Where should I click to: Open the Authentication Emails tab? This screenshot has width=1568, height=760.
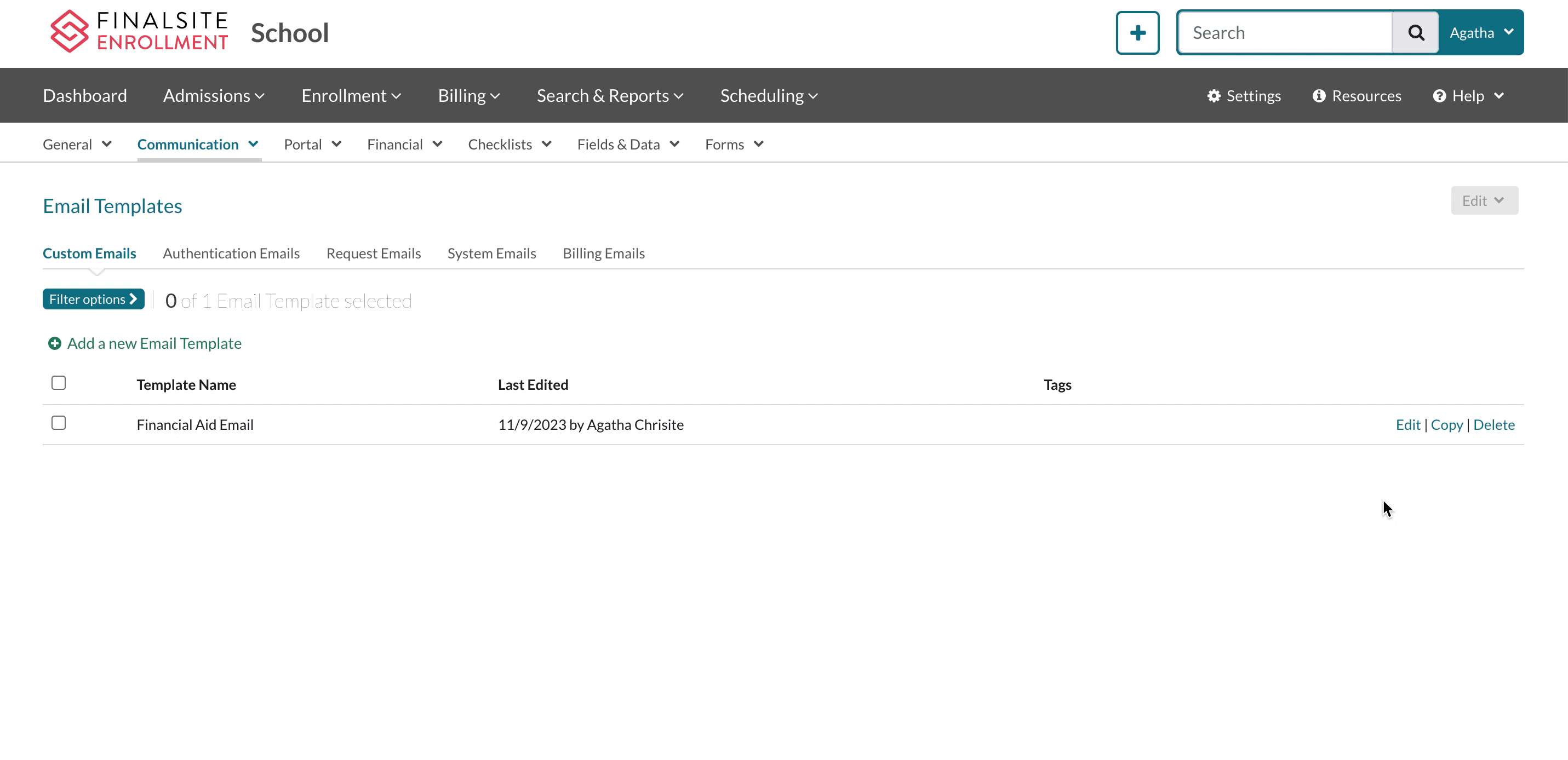tap(231, 254)
